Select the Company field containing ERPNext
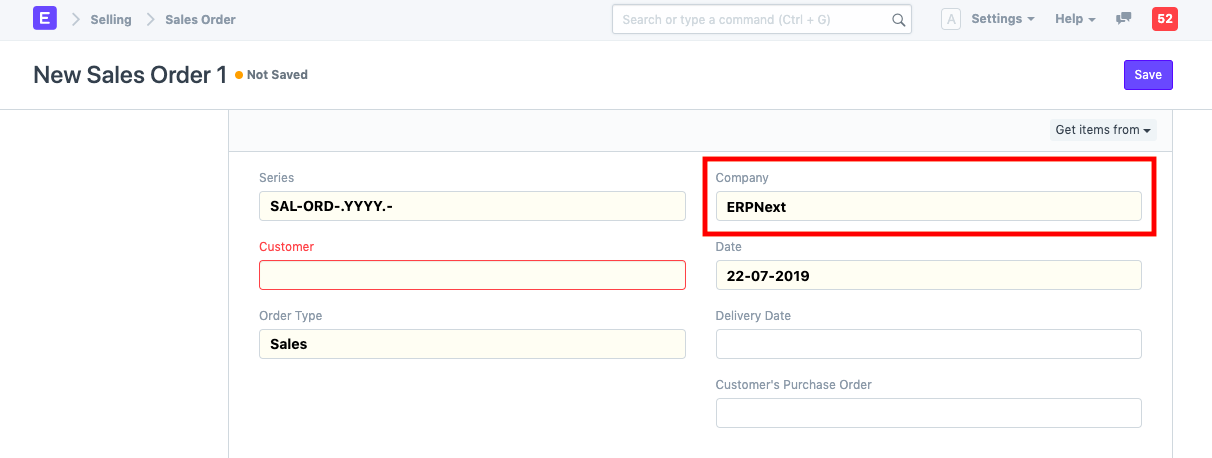Viewport: 1212px width, 458px height. tap(928, 206)
